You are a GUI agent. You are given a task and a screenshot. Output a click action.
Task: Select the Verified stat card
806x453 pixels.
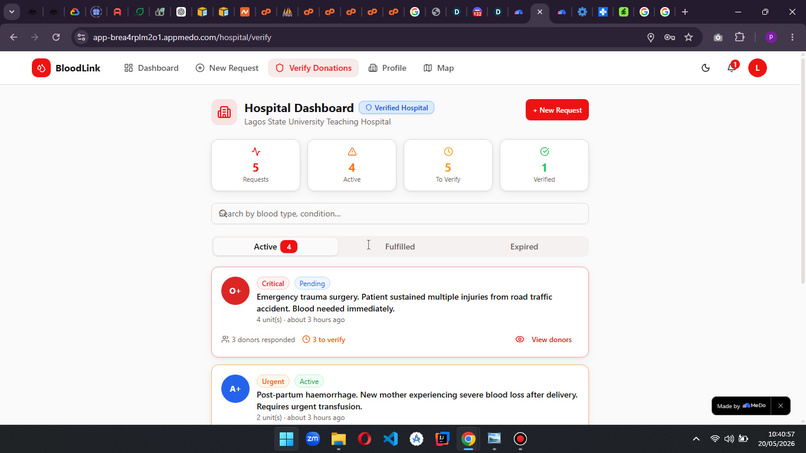544,165
